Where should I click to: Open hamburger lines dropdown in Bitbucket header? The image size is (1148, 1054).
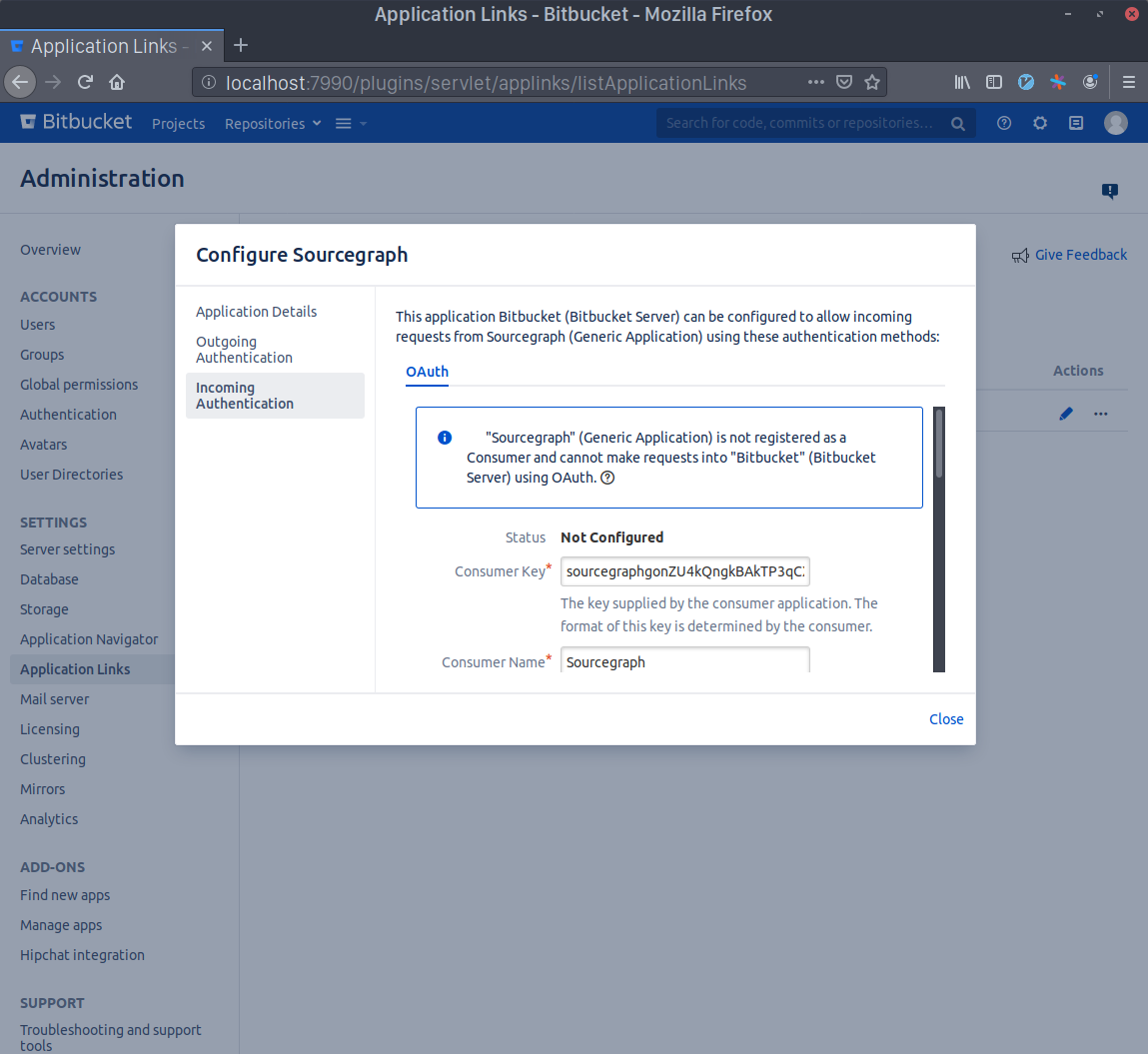pyautogui.click(x=352, y=123)
